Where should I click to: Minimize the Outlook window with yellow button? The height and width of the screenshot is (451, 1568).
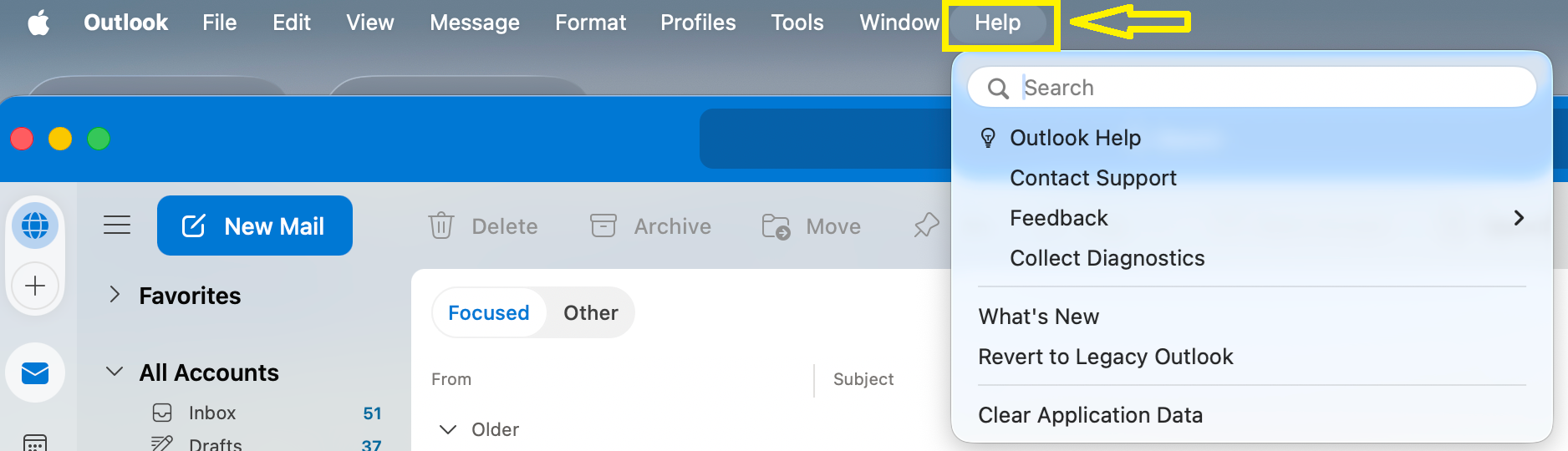(x=60, y=139)
